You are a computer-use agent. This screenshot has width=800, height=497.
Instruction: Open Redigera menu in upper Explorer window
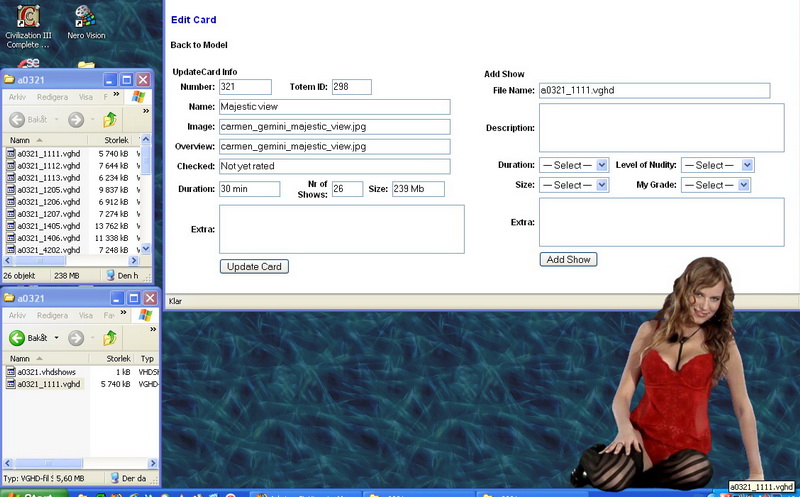coord(52,97)
